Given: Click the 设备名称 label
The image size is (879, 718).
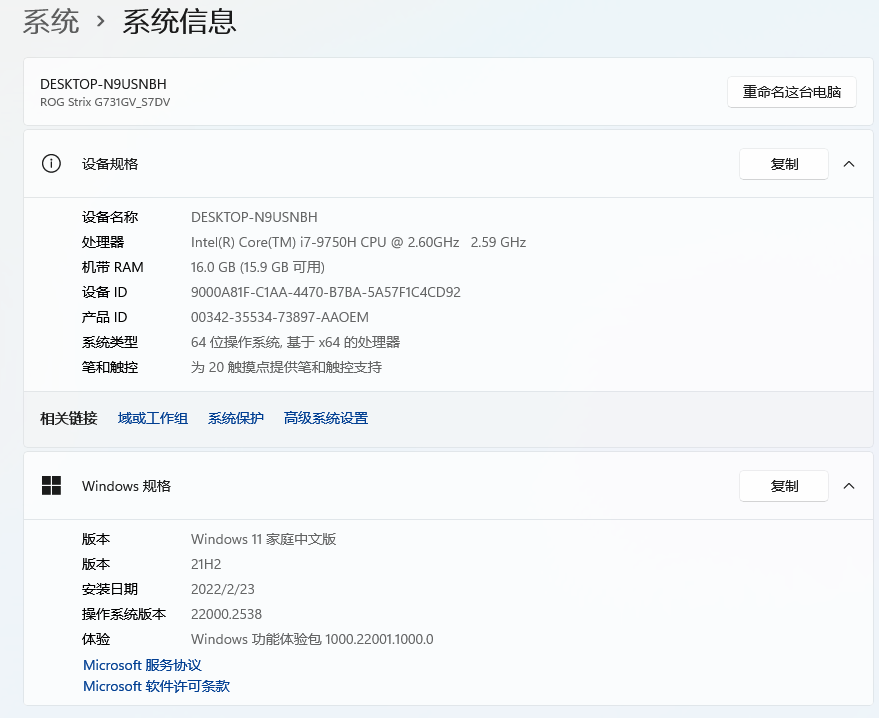Looking at the screenshot, I should 110,217.
